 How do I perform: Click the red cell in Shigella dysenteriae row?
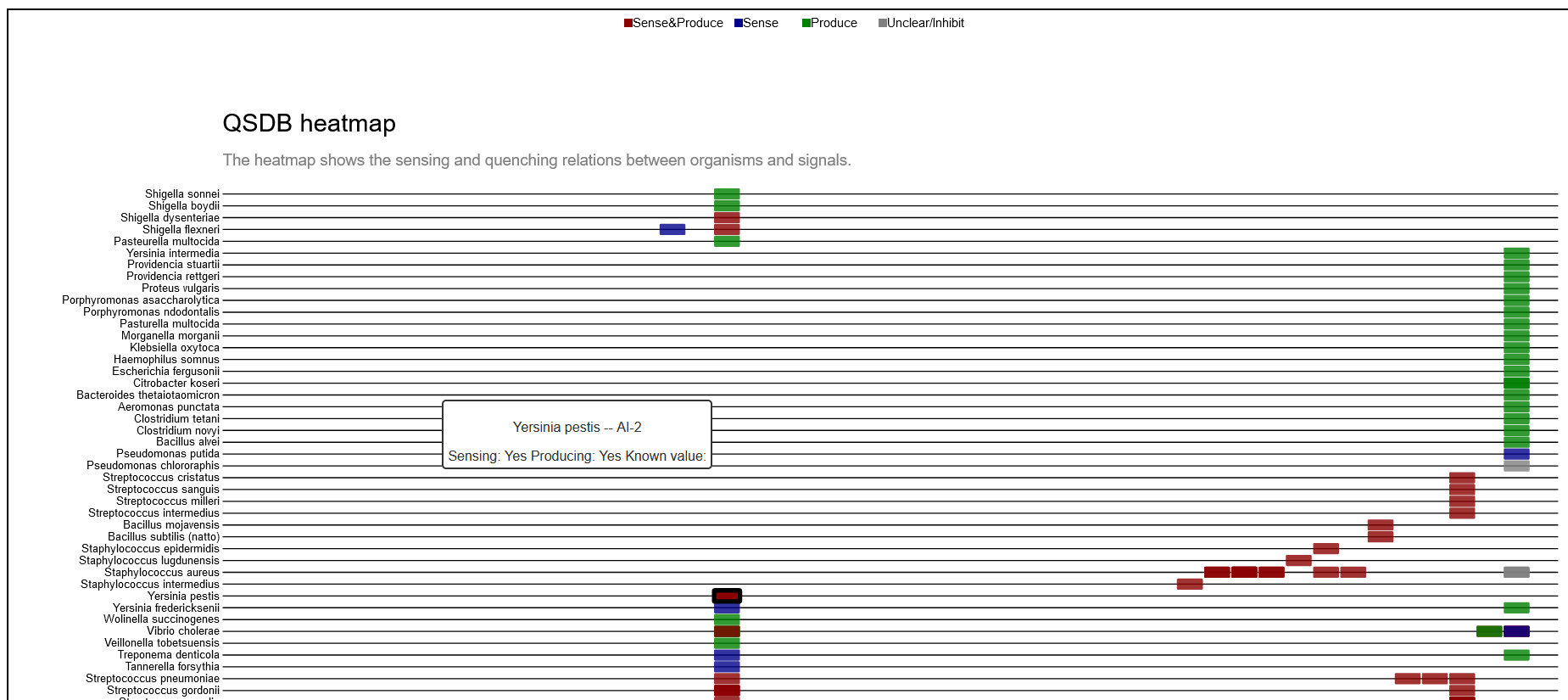point(727,218)
